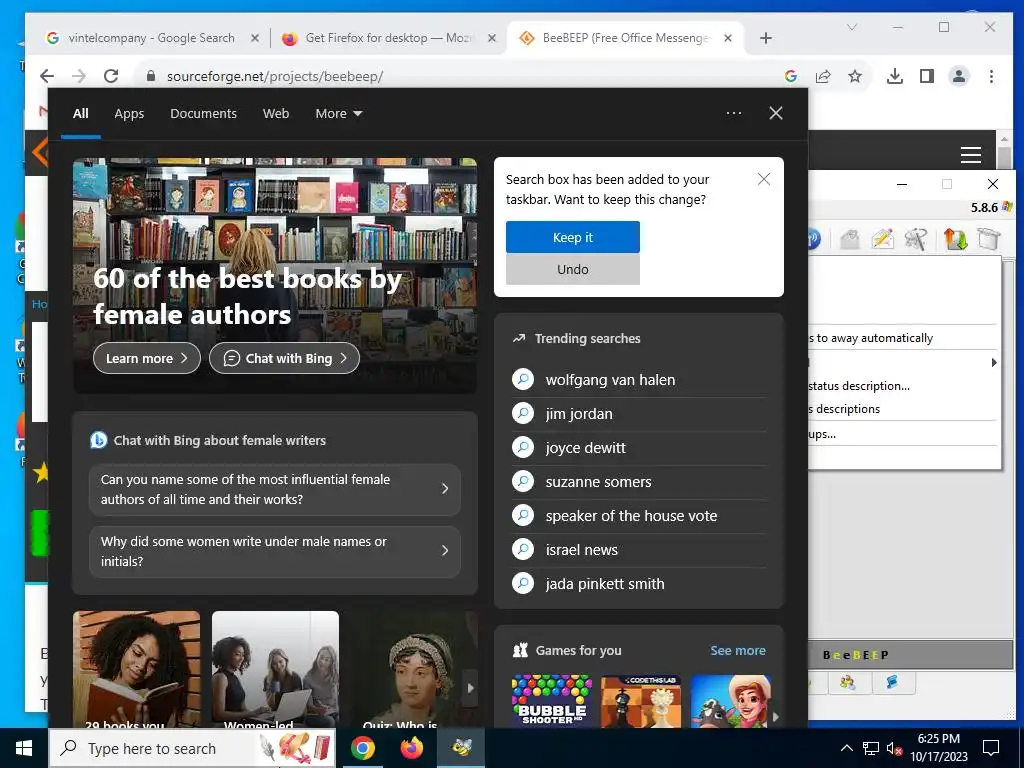
Task: Open the chess game thumbnail
Action: pos(641,701)
